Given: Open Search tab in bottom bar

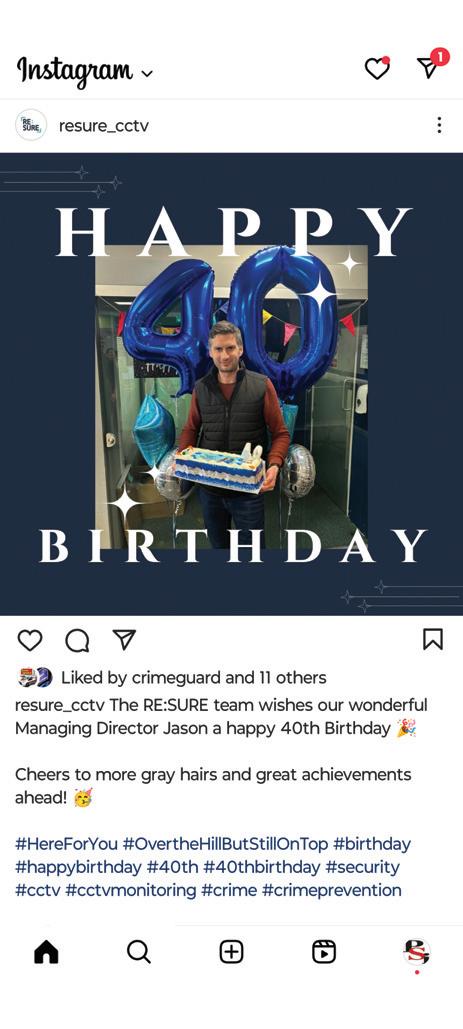Looking at the screenshot, I should point(138,952).
